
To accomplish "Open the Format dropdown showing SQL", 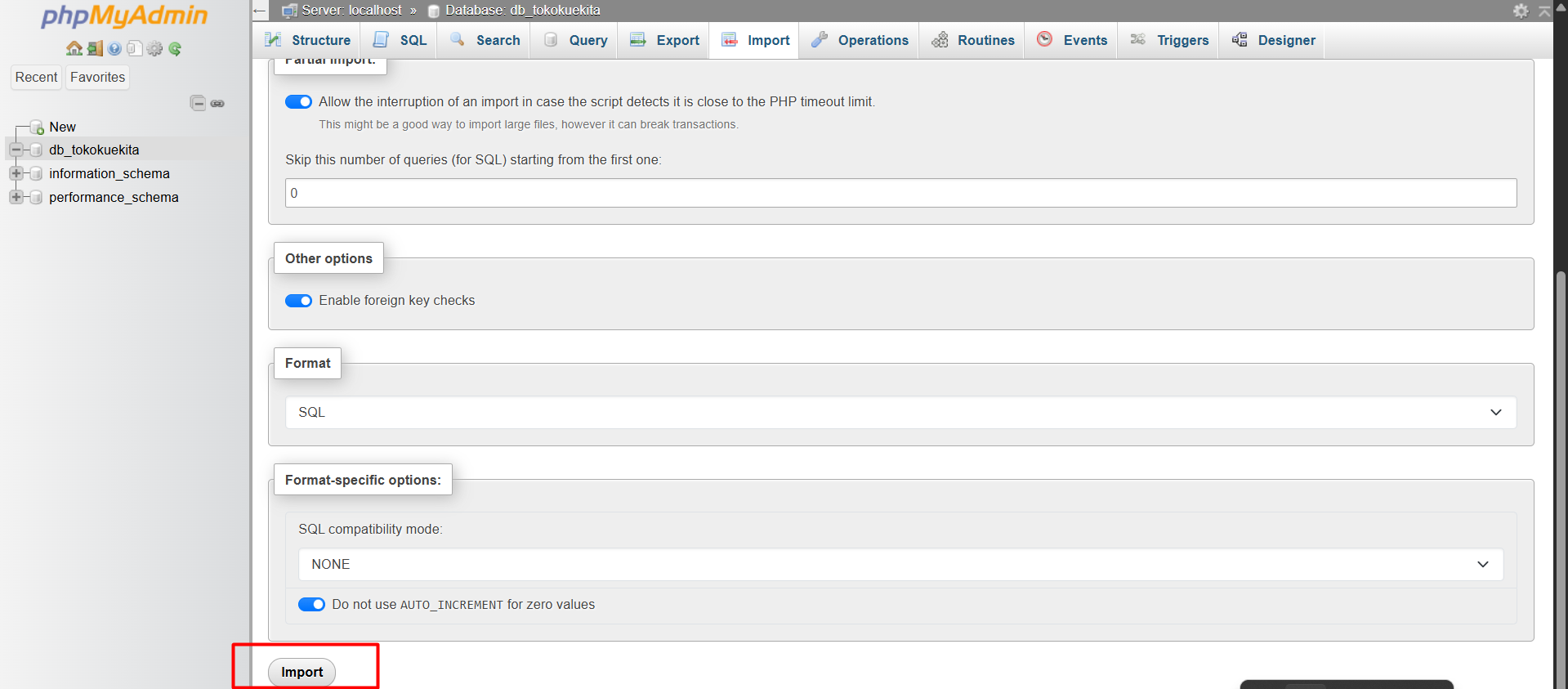I will click(x=900, y=413).
